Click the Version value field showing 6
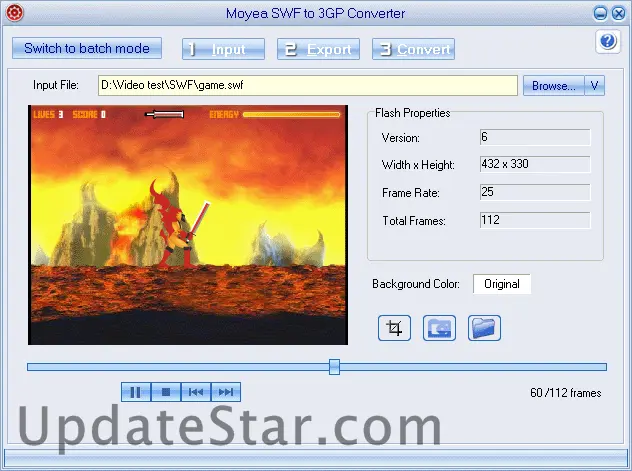 tap(535, 137)
